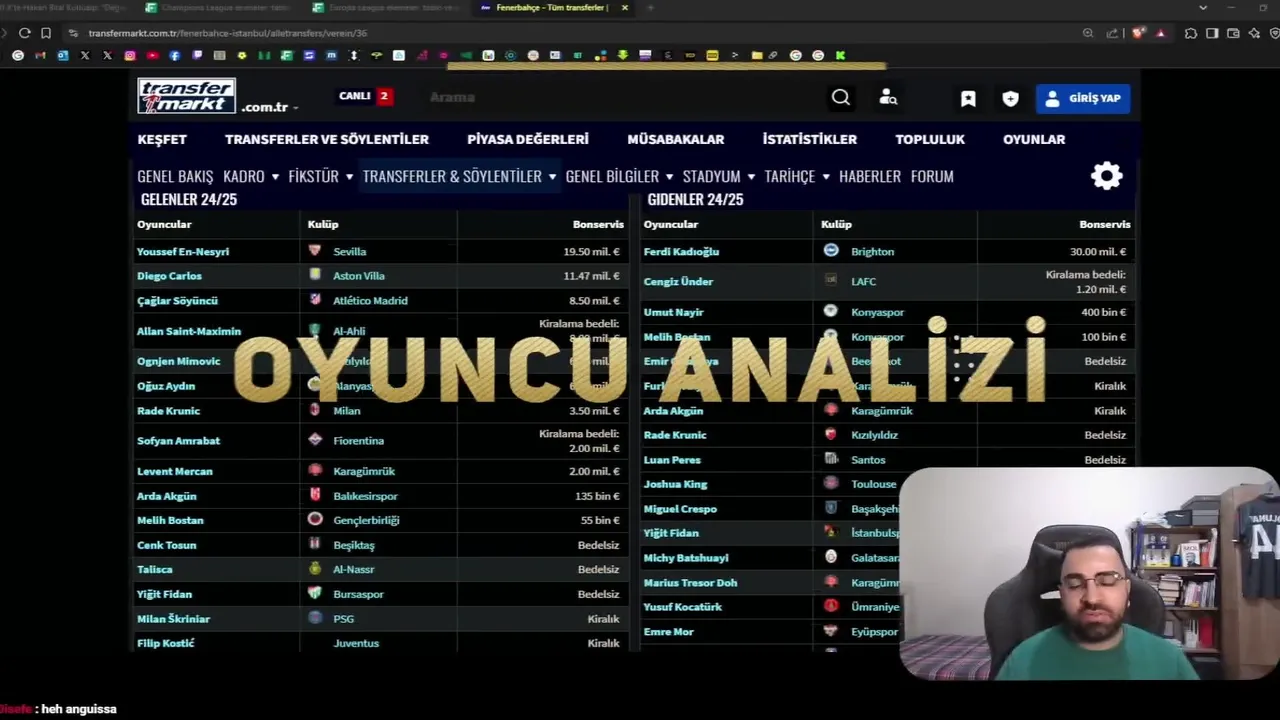Open Instagram bookmark in bookmarks bar
The width and height of the screenshot is (1280, 720).
pos(130,56)
